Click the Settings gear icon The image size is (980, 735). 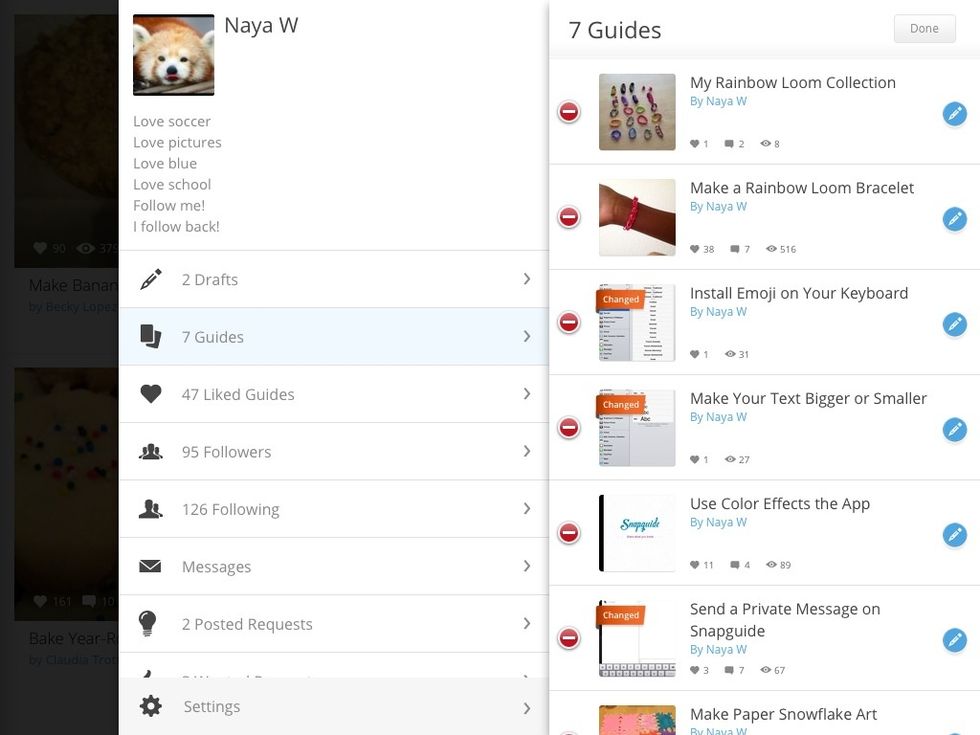click(151, 707)
